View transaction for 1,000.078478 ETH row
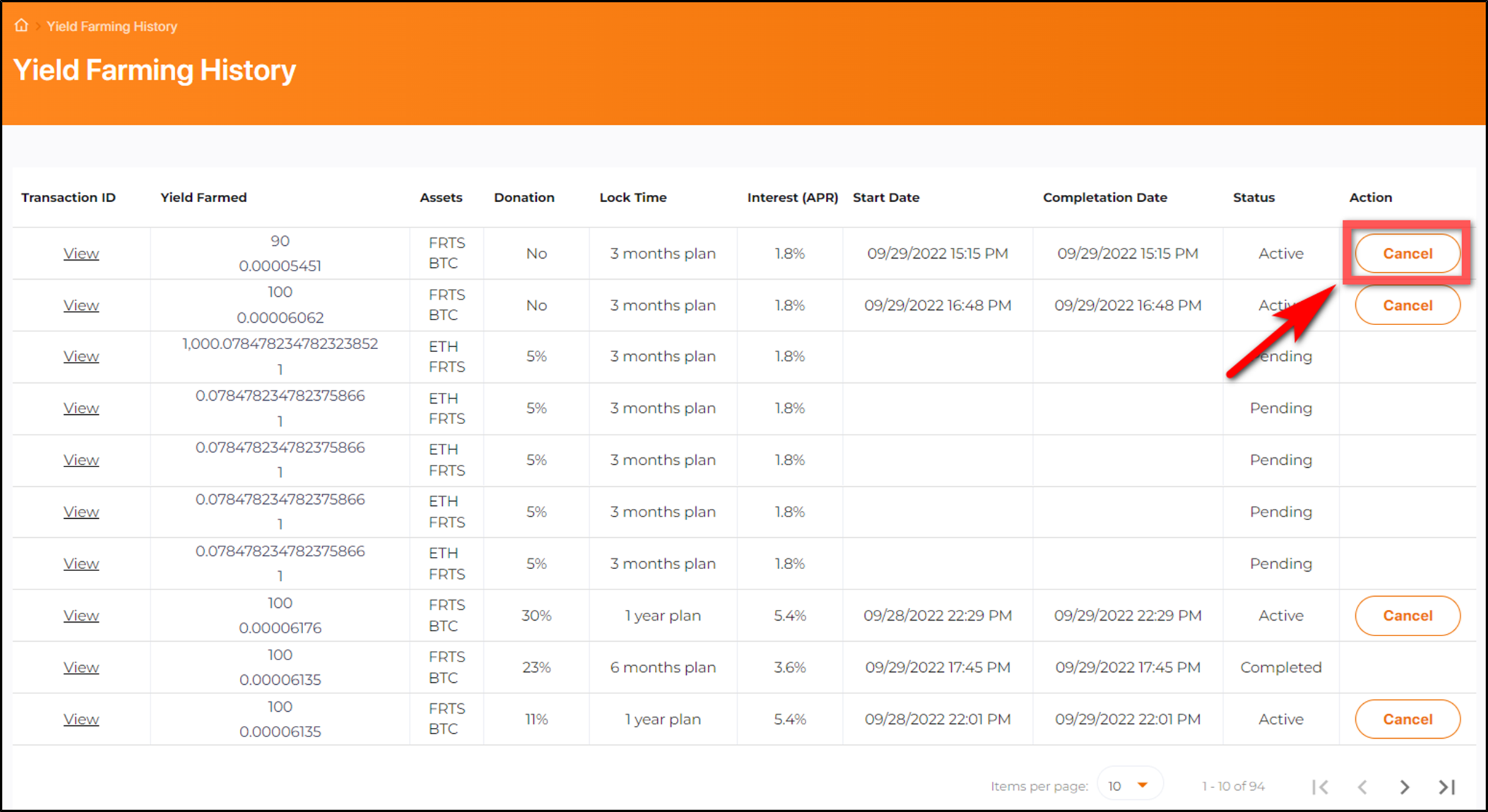The height and width of the screenshot is (812, 1488). (x=81, y=357)
